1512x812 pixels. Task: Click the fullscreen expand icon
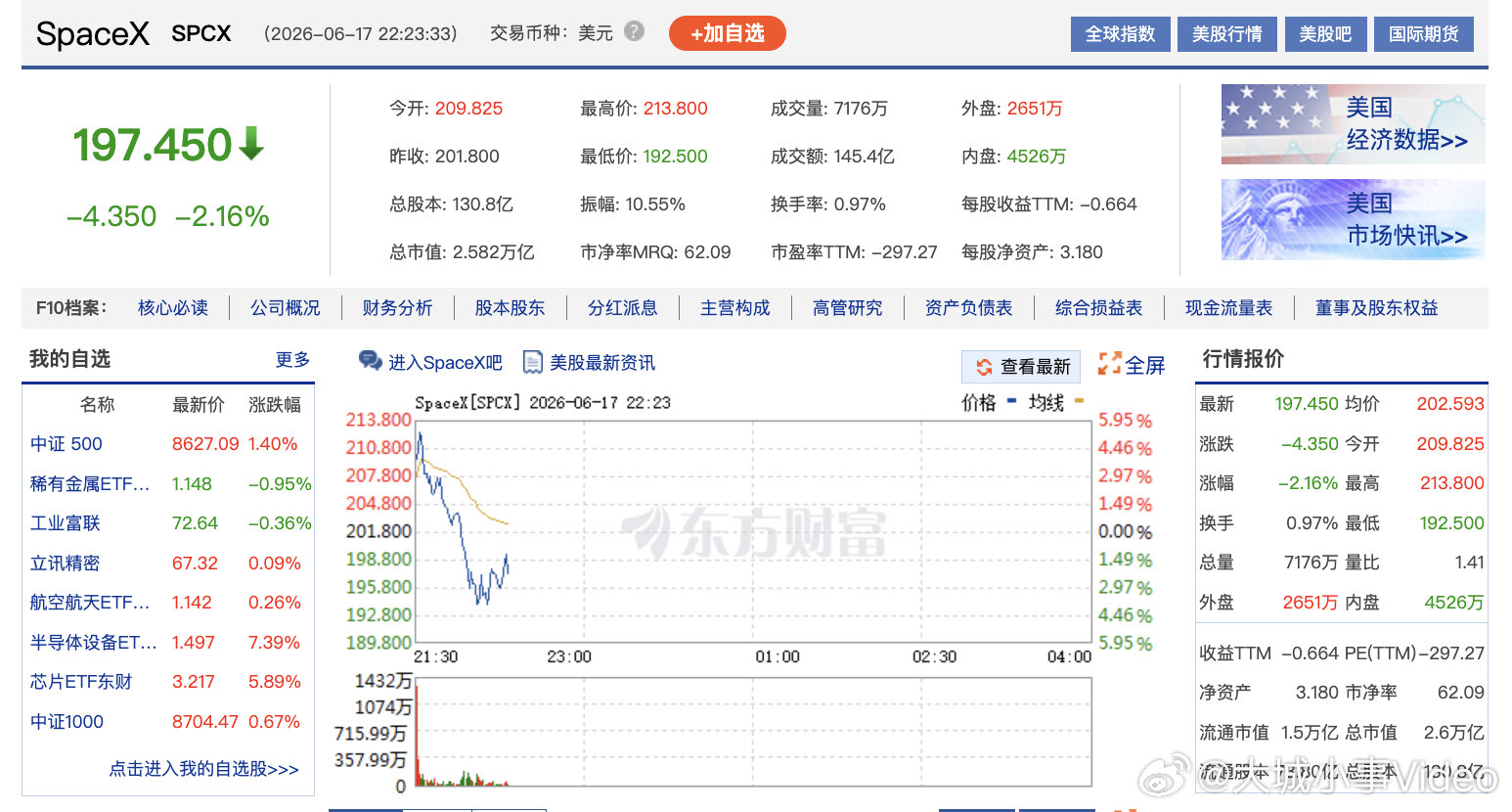1109,364
